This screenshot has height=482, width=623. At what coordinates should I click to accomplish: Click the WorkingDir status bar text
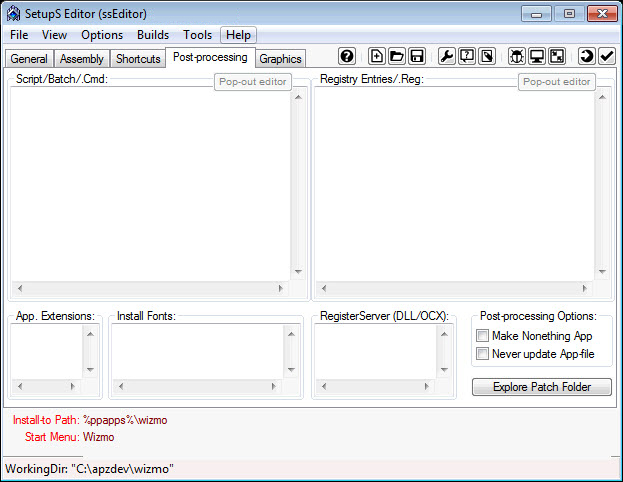(x=89, y=469)
